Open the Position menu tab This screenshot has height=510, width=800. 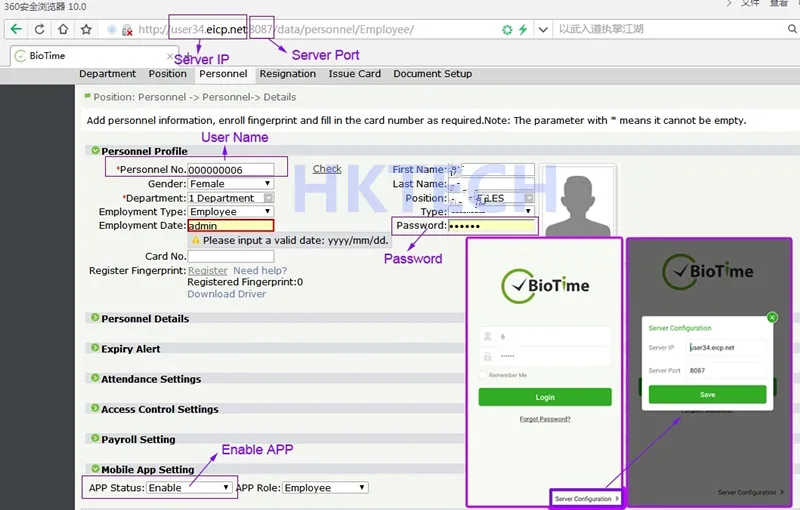pyautogui.click(x=167, y=74)
